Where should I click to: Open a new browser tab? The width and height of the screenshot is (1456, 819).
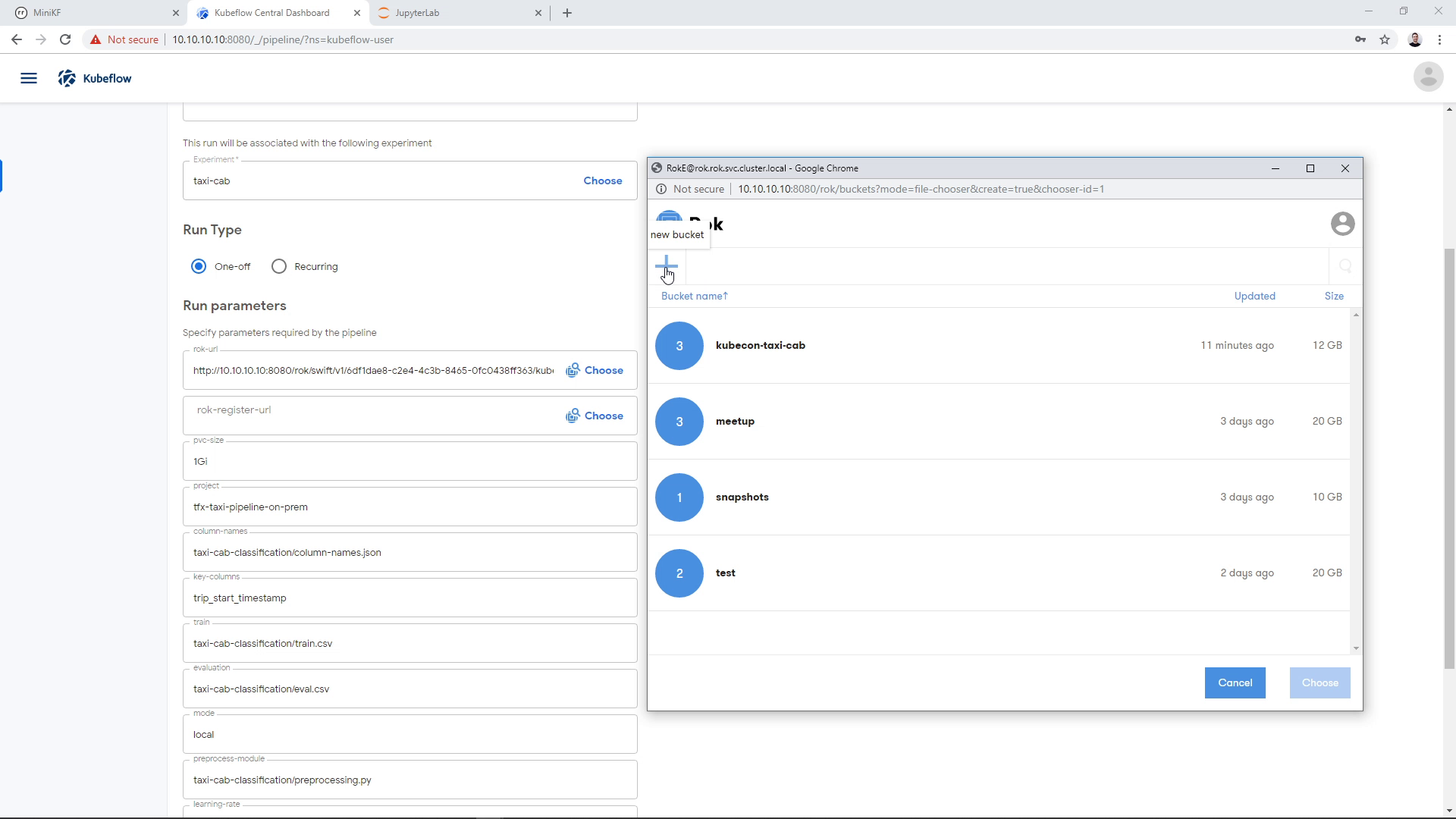pyautogui.click(x=567, y=13)
